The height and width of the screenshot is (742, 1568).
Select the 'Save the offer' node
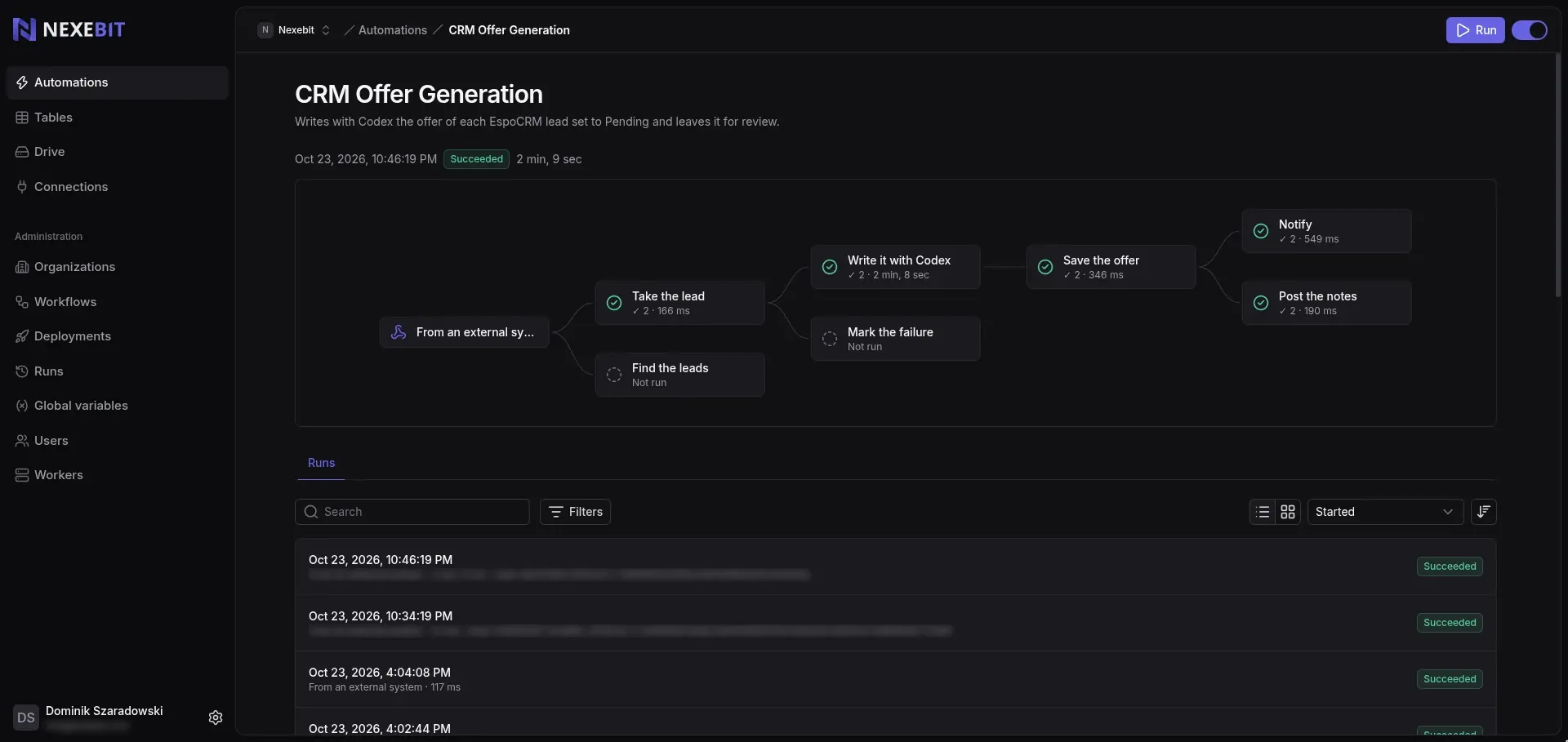[1111, 267]
